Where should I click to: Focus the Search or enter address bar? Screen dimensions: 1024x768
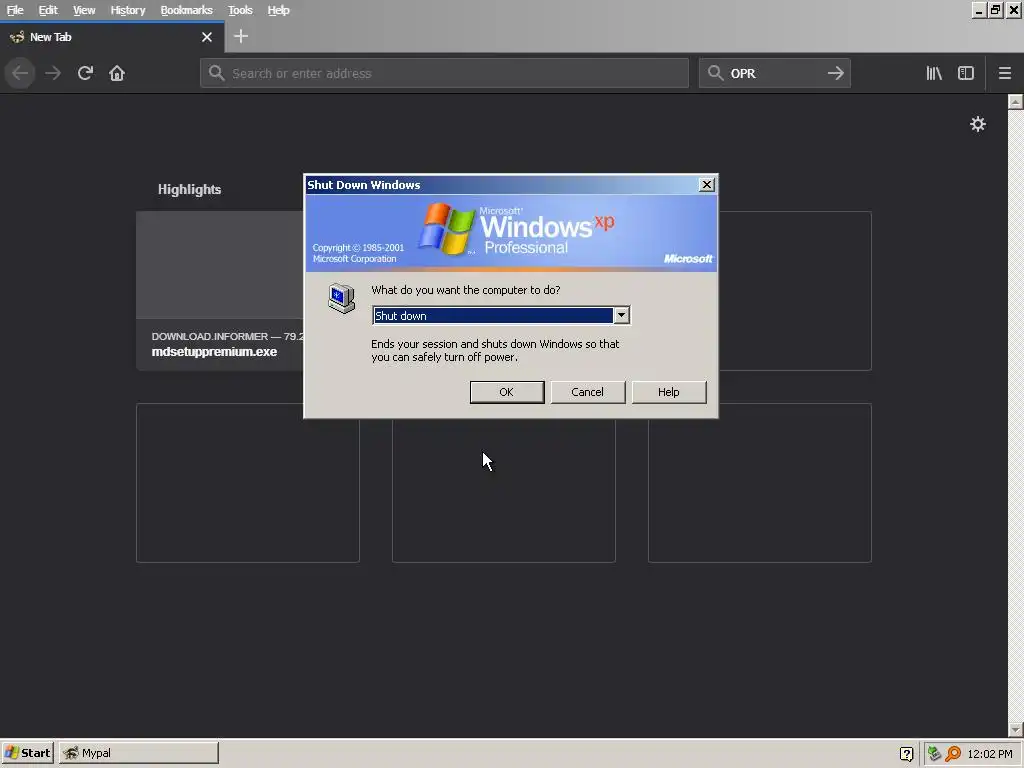click(x=444, y=73)
